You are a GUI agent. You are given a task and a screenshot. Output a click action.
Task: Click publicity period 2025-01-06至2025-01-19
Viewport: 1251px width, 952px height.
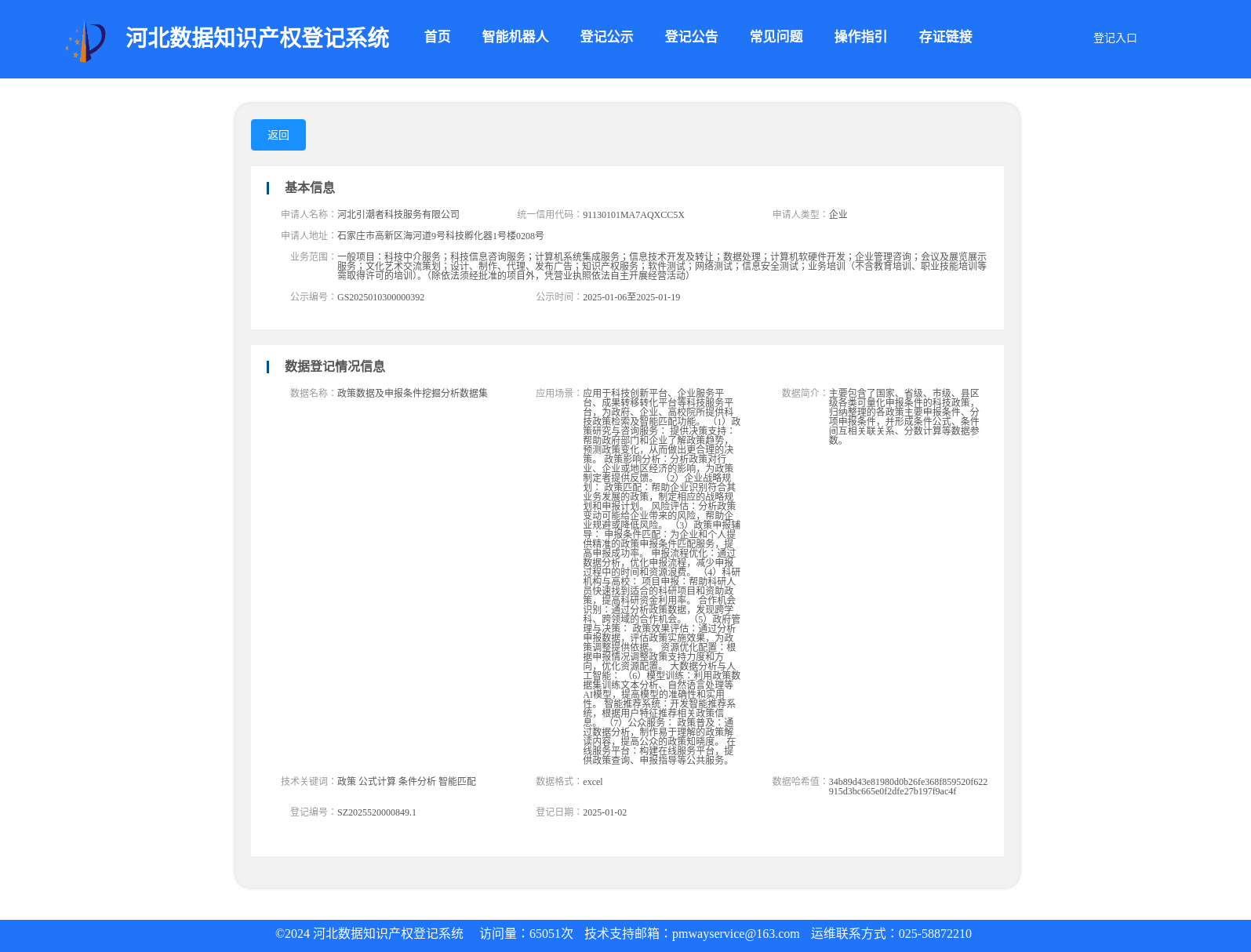(x=631, y=297)
